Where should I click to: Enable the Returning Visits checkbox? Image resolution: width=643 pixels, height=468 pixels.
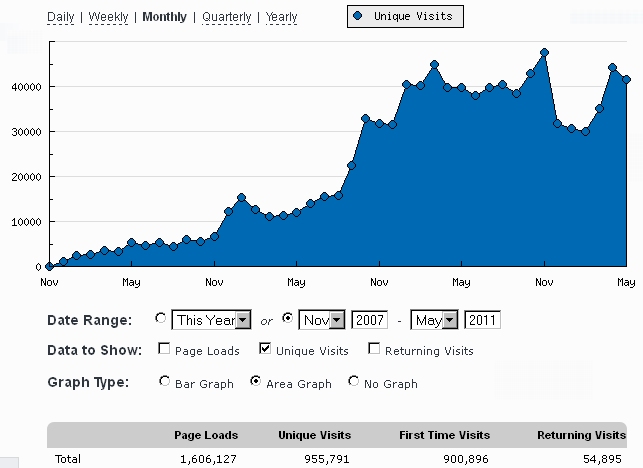[374, 350]
